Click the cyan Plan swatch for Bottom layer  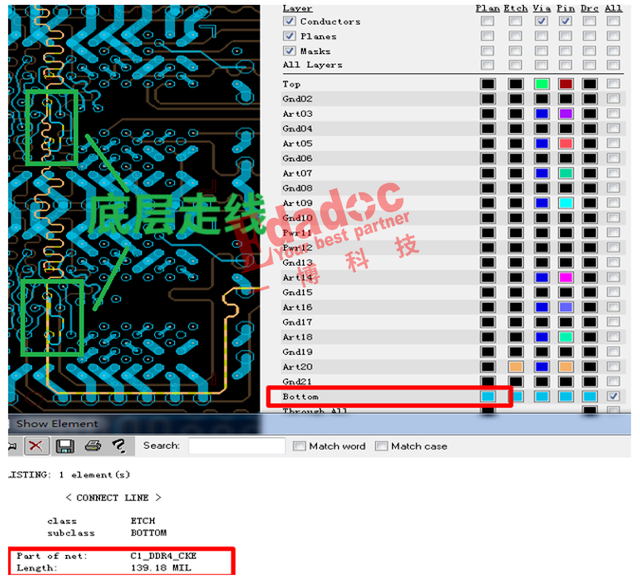coord(488,397)
